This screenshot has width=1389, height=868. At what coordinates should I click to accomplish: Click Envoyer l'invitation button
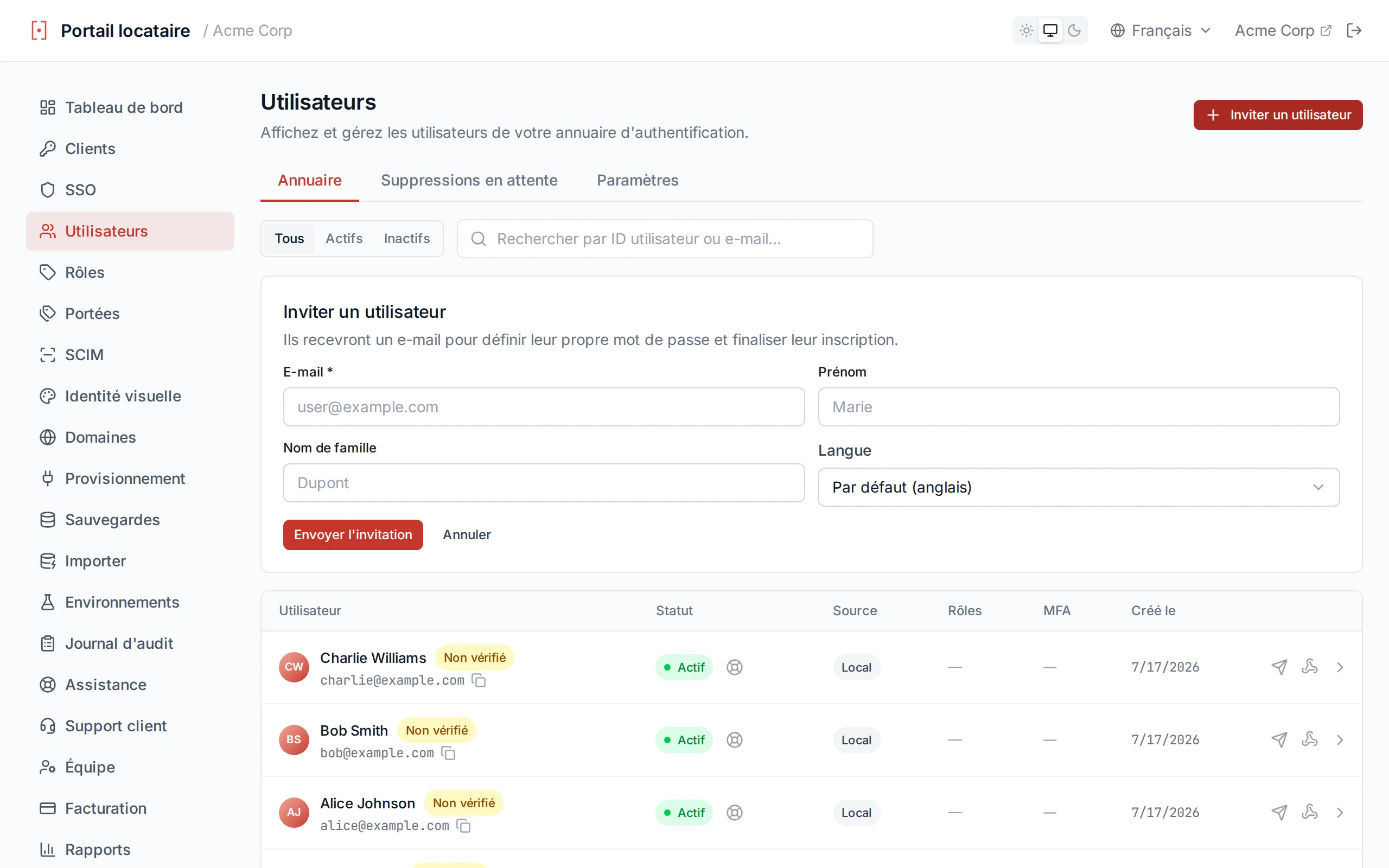[353, 535]
